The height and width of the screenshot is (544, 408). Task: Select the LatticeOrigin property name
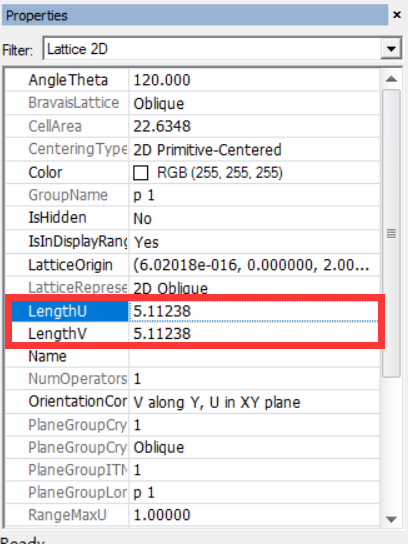click(70, 265)
